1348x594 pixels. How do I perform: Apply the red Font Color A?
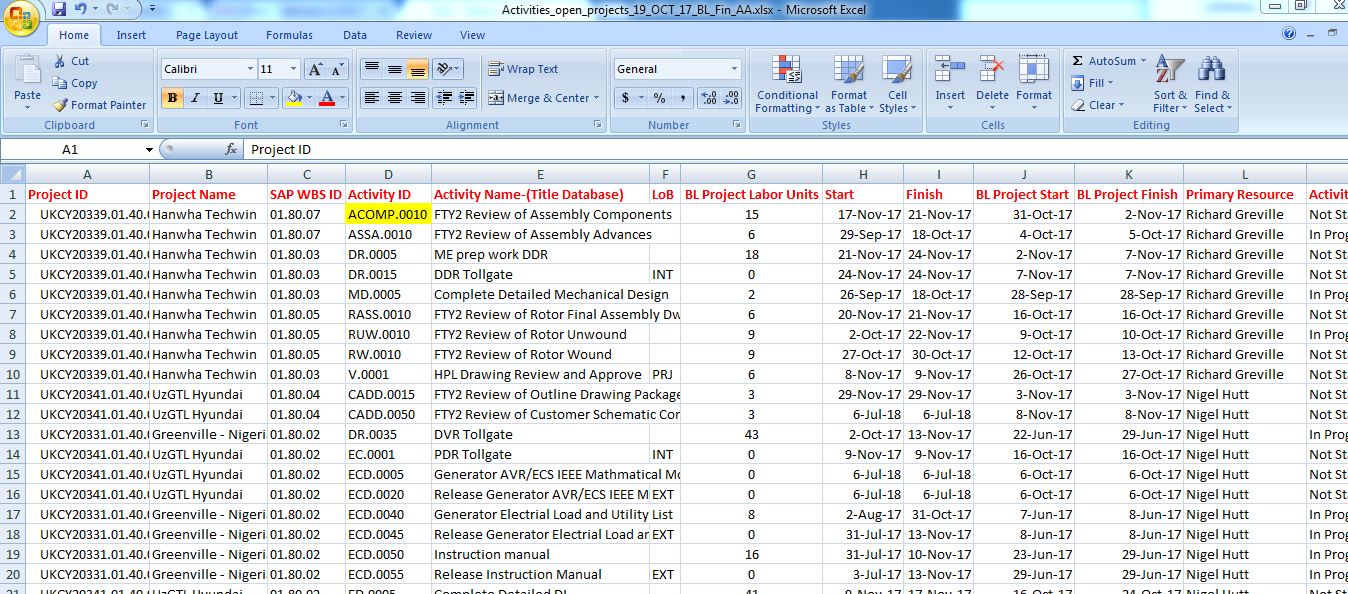tap(326, 98)
